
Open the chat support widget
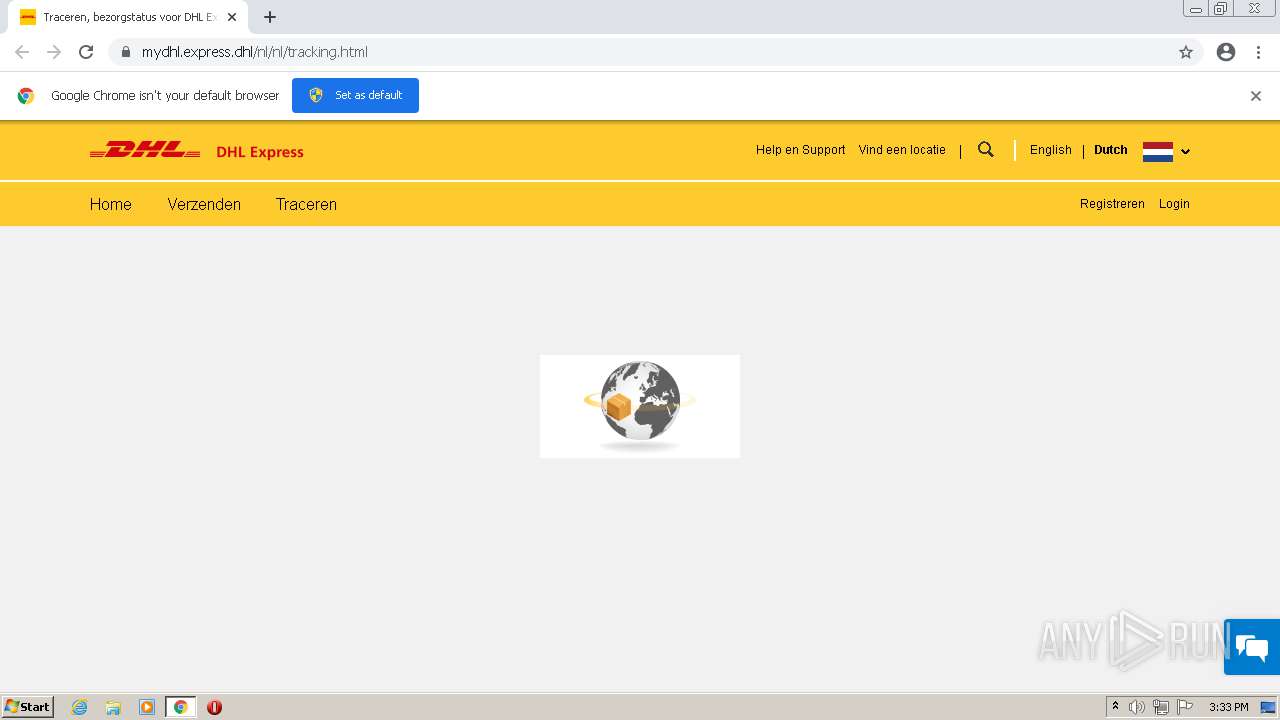pyautogui.click(x=1252, y=647)
